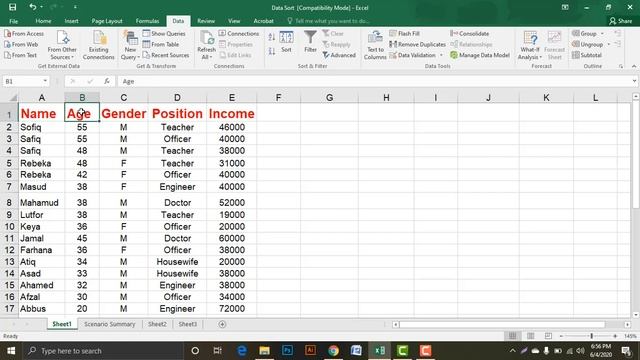Import data From Access
The image size is (640, 360).
(24, 33)
